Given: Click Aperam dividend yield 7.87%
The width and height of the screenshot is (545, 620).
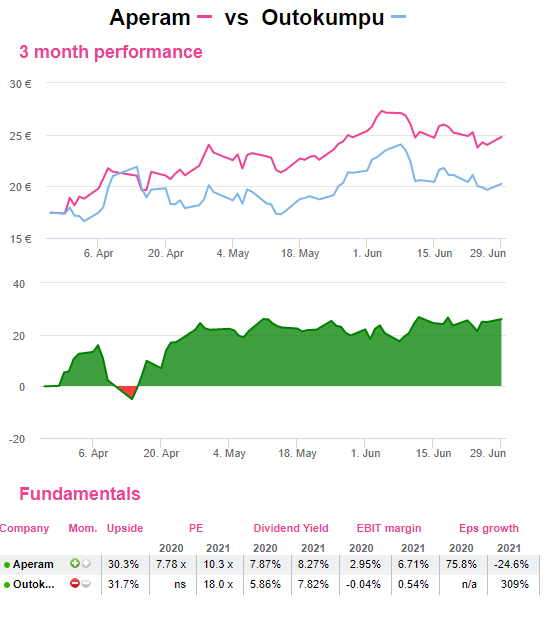Looking at the screenshot, I should click(265, 564).
